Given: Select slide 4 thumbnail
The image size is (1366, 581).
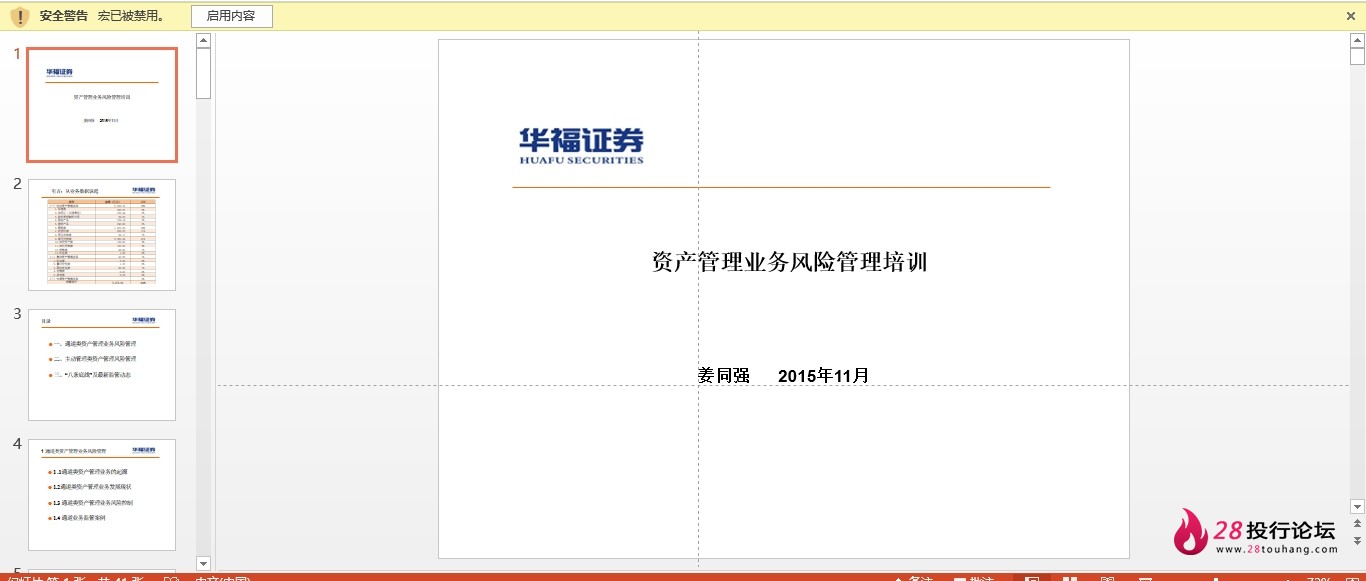Looking at the screenshot, I should tap(102, 495).
